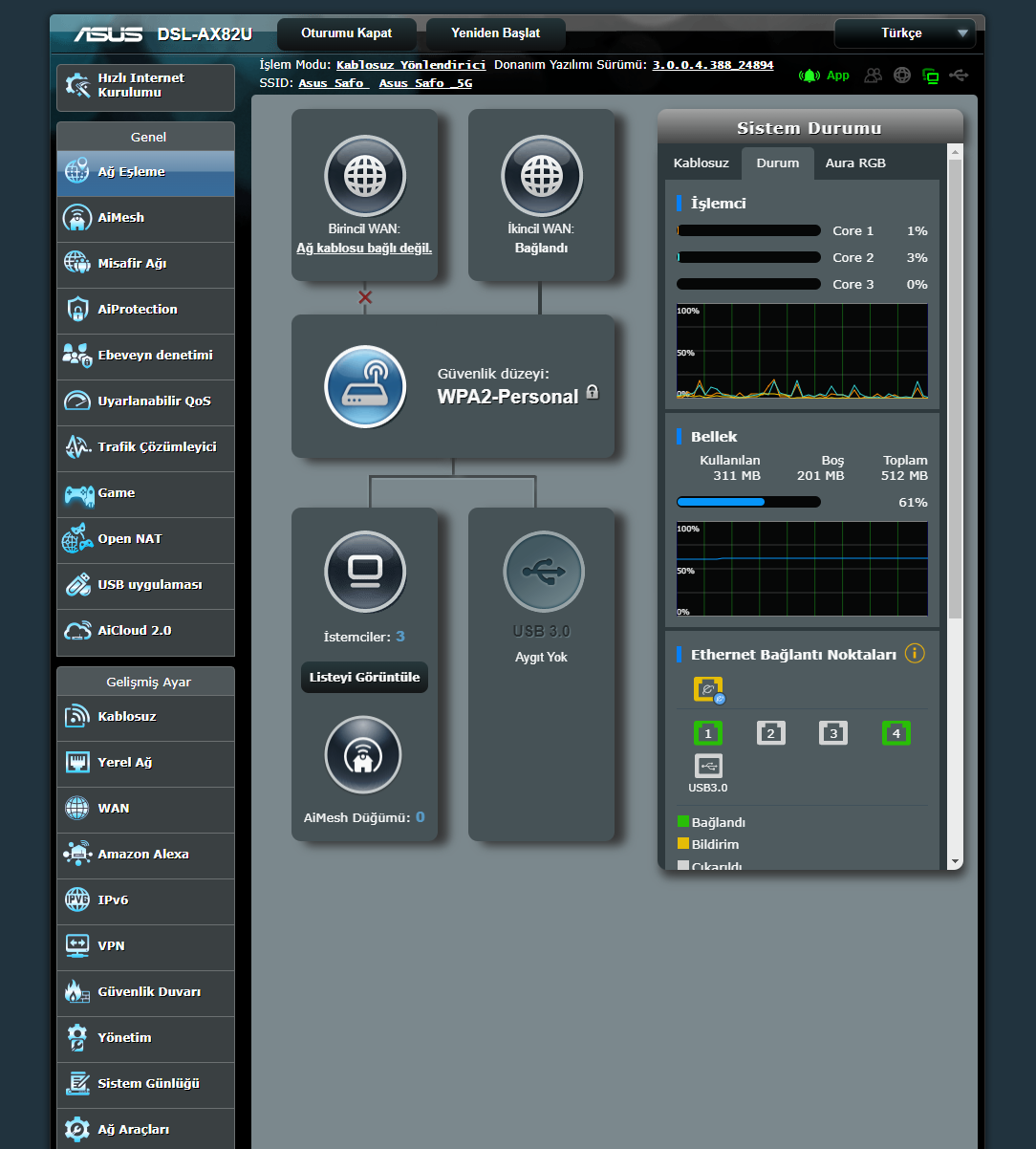Open Yerel Ağ settings
Screen dimensions: 1036x1149
(145, 764)
